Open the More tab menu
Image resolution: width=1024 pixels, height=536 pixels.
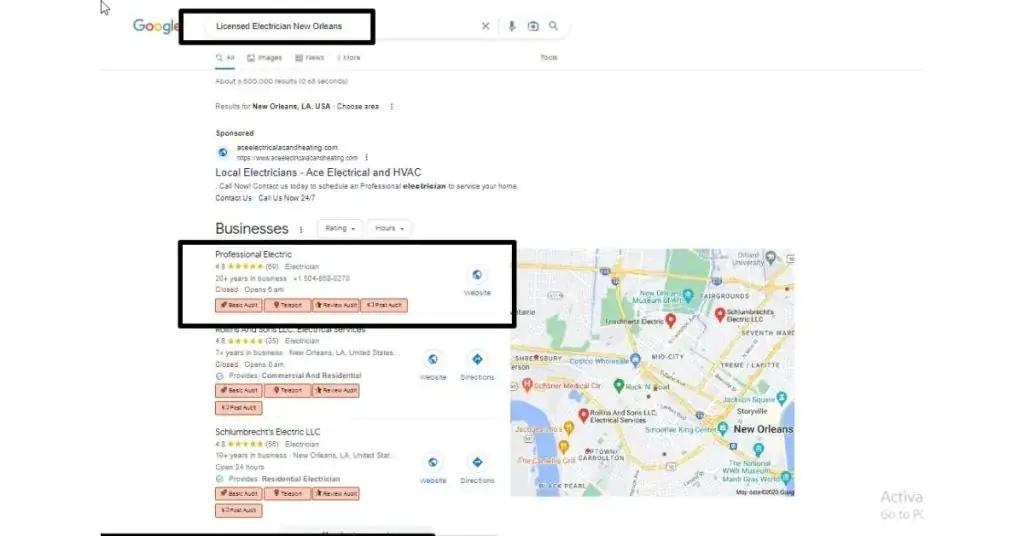349,58
